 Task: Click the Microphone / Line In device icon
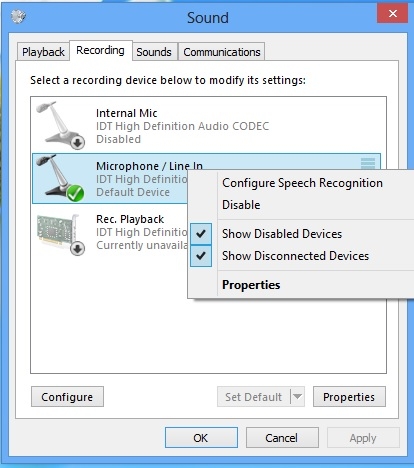pos(61,178)
